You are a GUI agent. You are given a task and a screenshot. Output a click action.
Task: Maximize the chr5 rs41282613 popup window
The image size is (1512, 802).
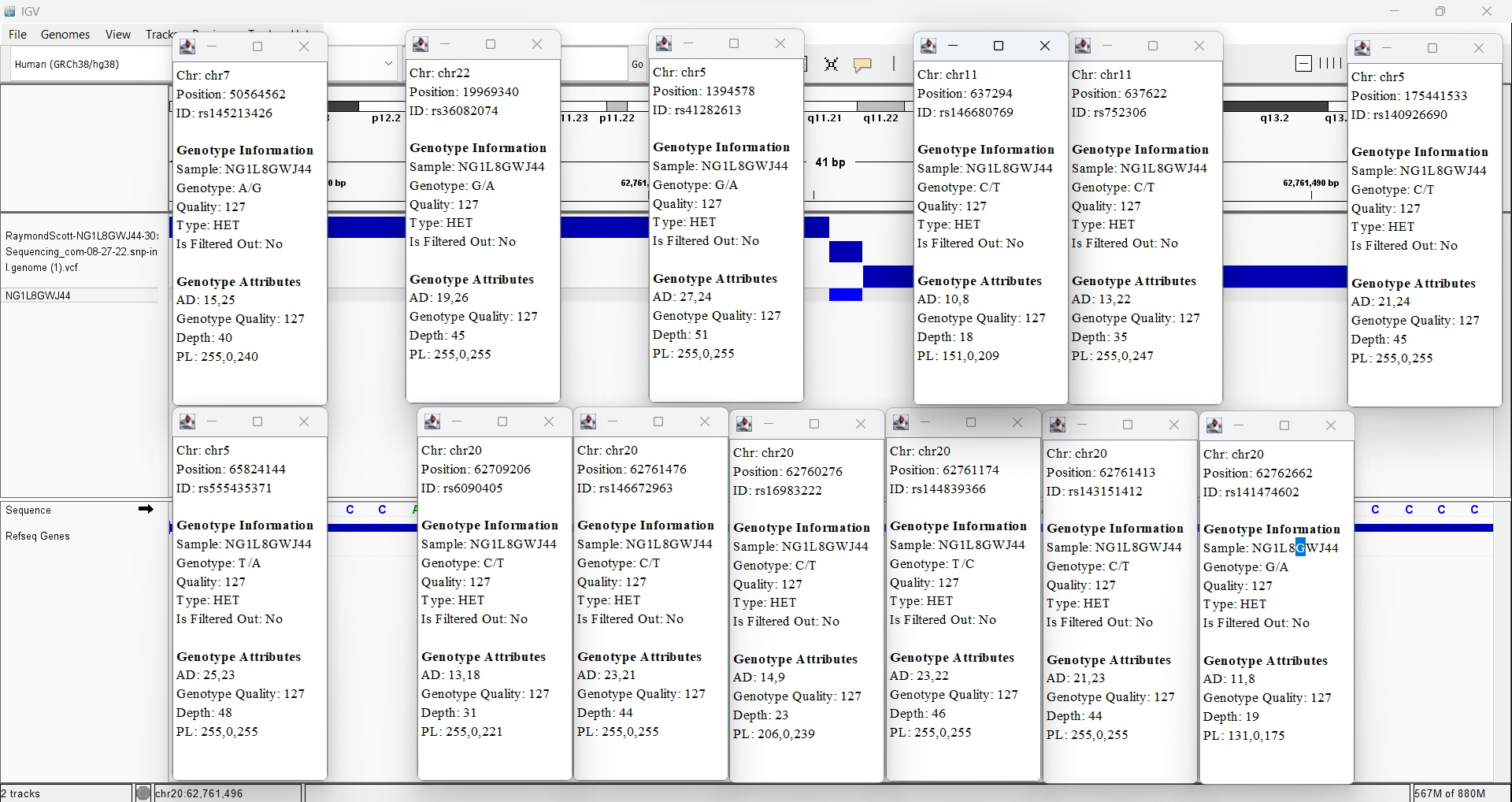pyautogui.click(x=734, y=43)
